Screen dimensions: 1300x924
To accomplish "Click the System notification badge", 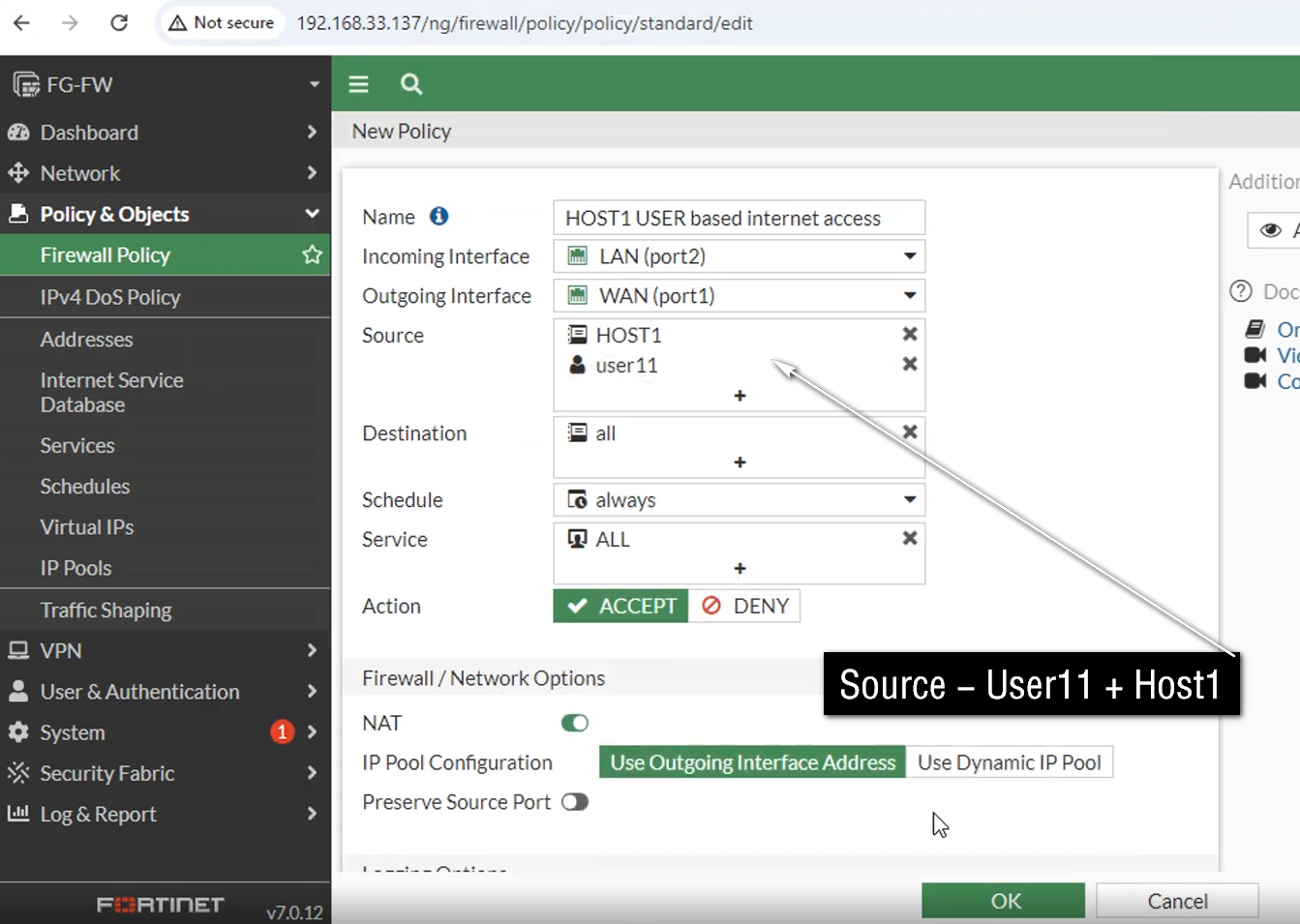I will [x=282, y=732].
